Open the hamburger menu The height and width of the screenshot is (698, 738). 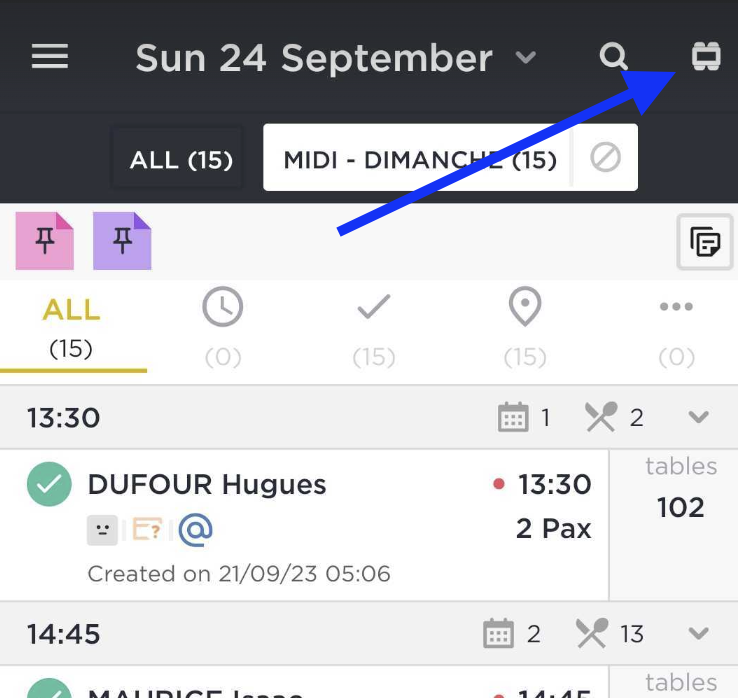click(x=50, y=56)
